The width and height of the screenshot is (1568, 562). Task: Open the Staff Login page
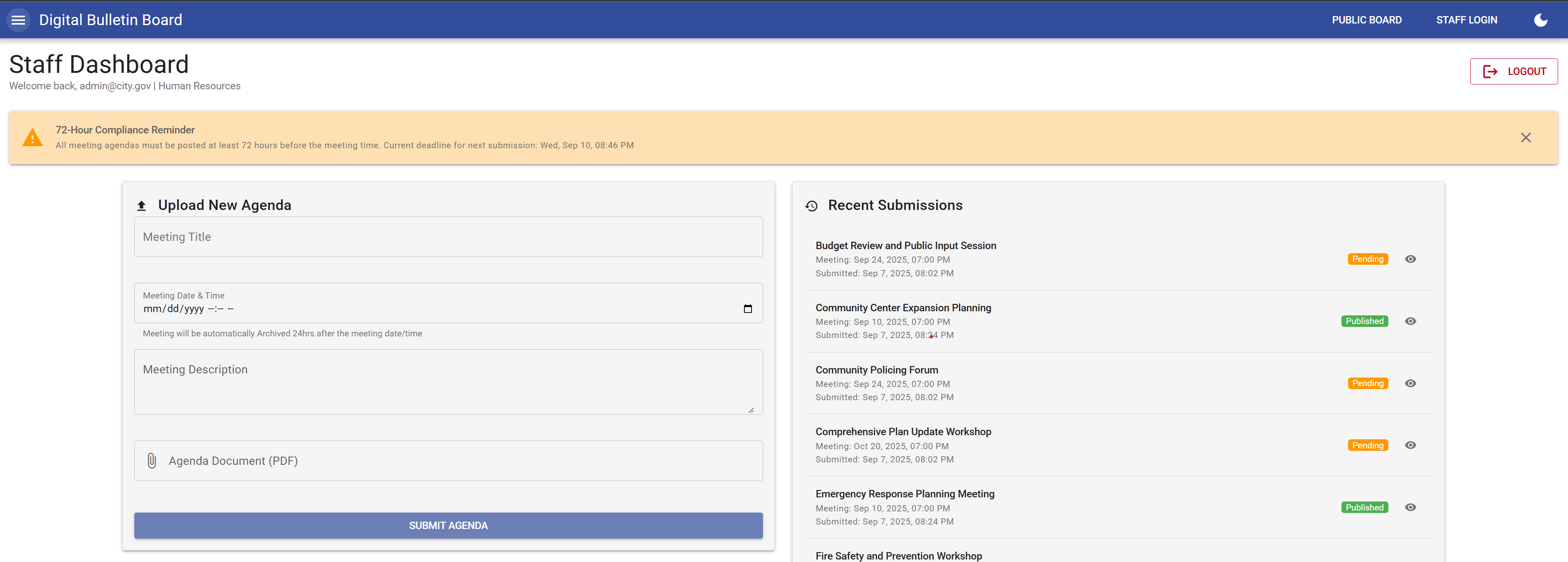(x=1466, y=20)
